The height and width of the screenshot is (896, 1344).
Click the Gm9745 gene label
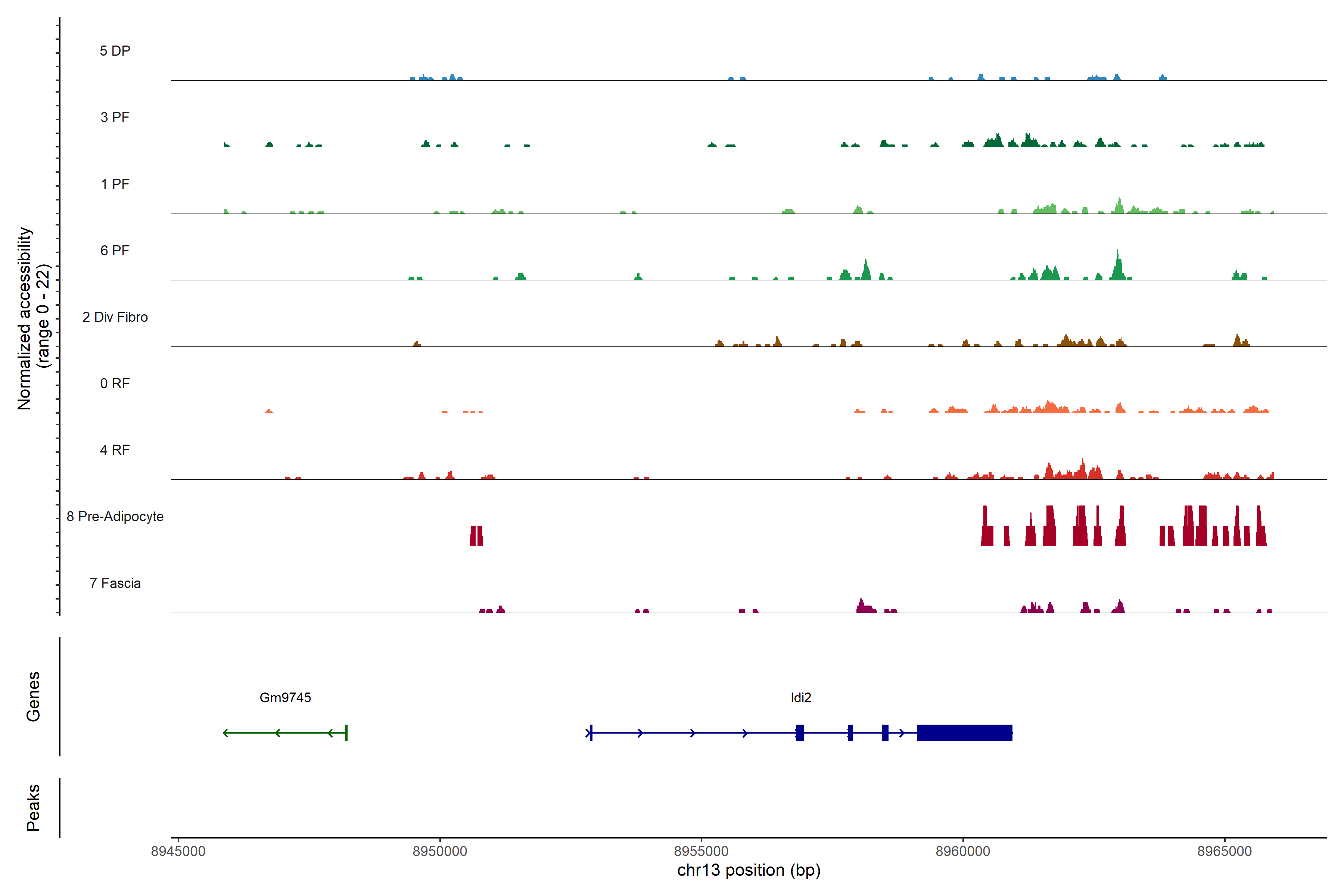point(285,698)
